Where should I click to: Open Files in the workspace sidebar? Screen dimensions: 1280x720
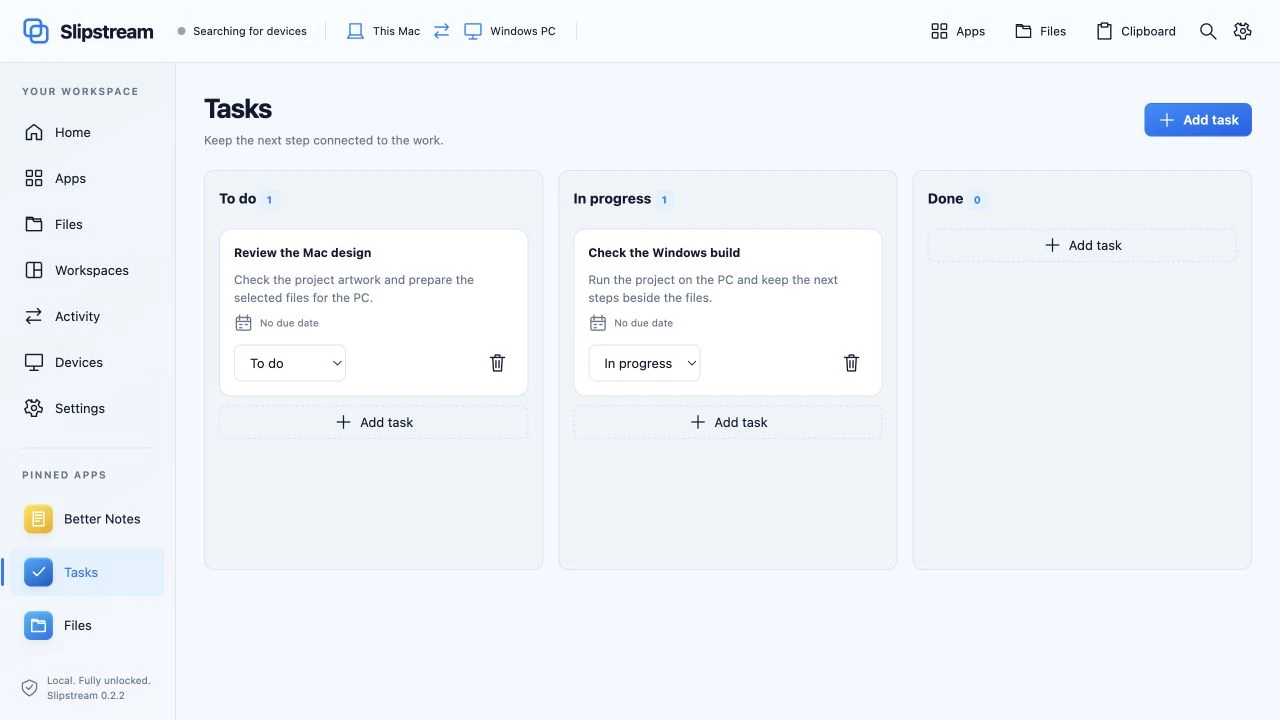[88, 224]
